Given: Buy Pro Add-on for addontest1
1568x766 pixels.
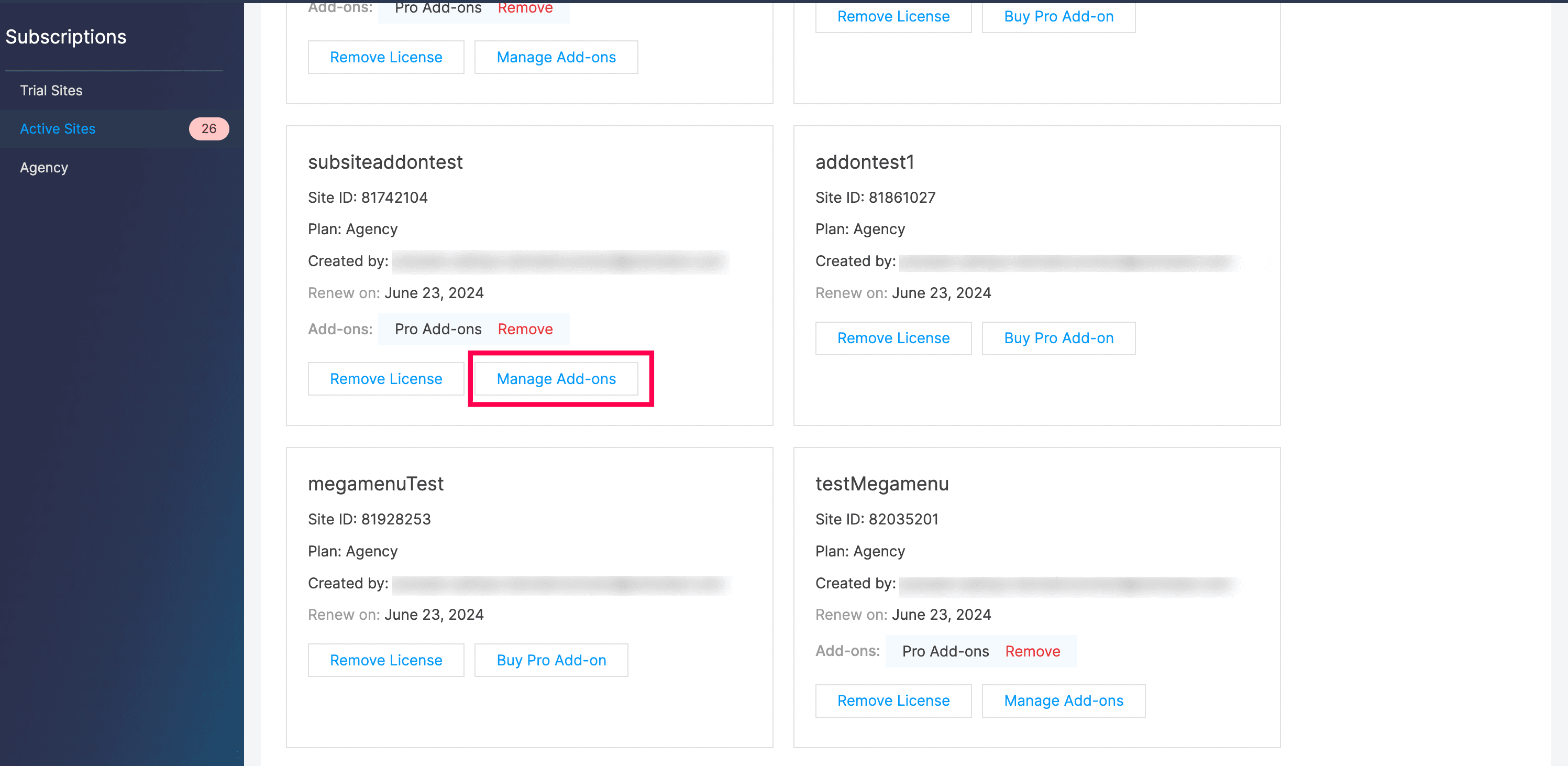Looking at the screenshot, I should click(x=1058, y=338).
